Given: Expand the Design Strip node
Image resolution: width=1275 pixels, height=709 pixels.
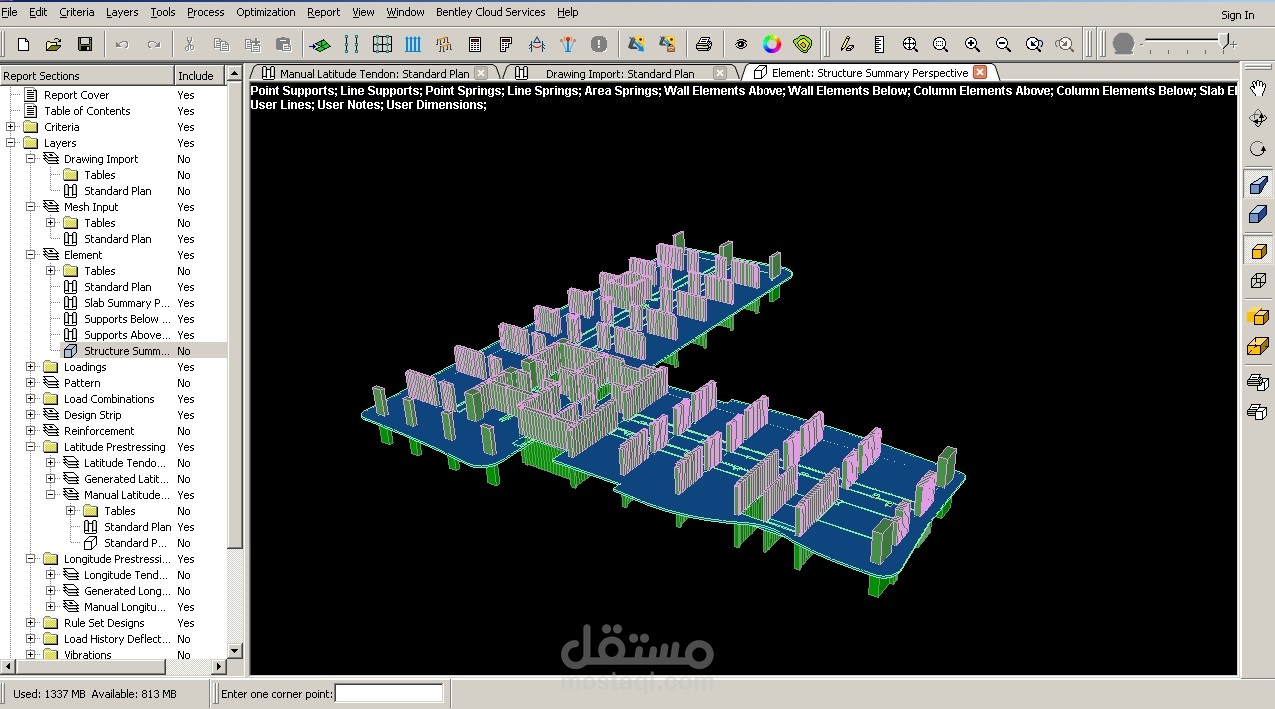Looking at the screenshot, I should click(30, 415).
